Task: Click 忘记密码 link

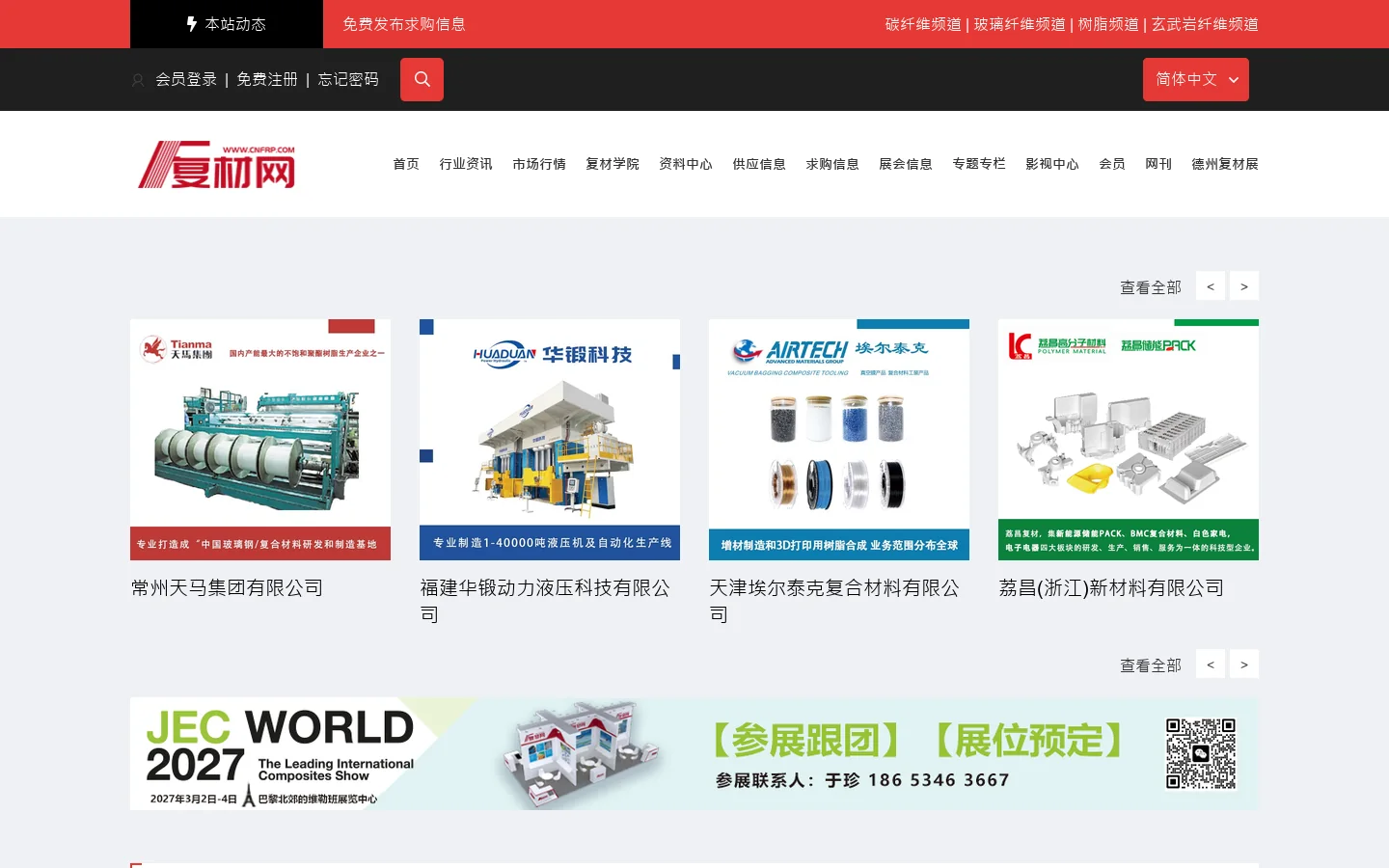Action: pyautogui.click(x=348, y=79)
